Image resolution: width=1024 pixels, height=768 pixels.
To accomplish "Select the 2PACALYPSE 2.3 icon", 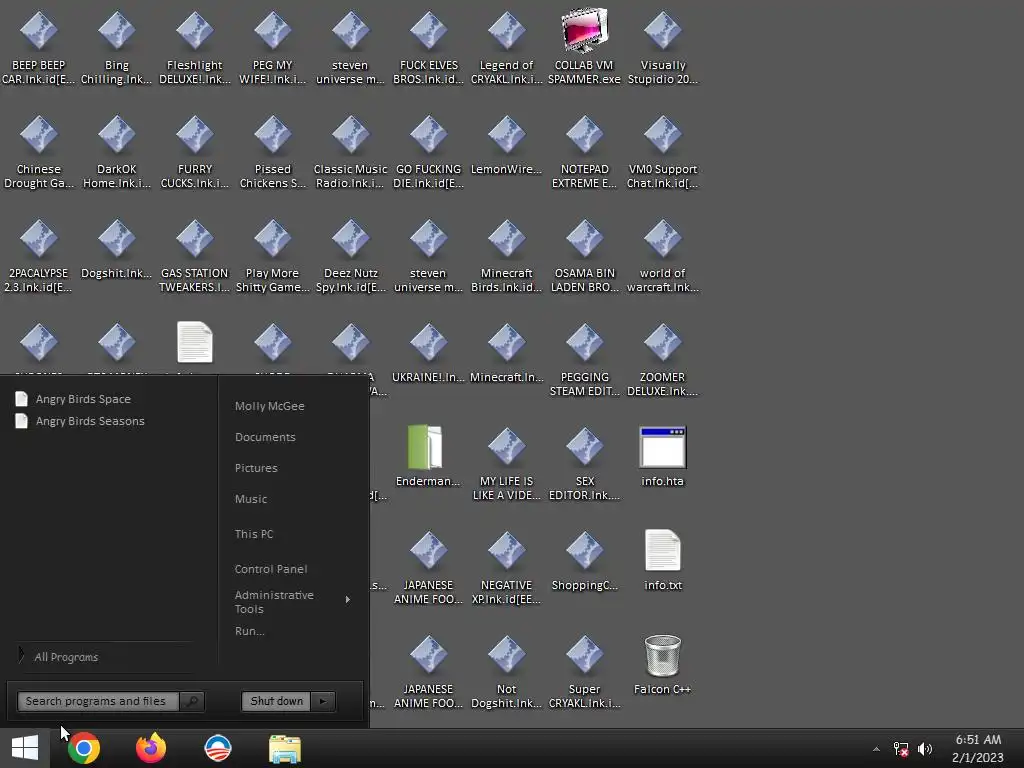I will [x=39, y=255].
